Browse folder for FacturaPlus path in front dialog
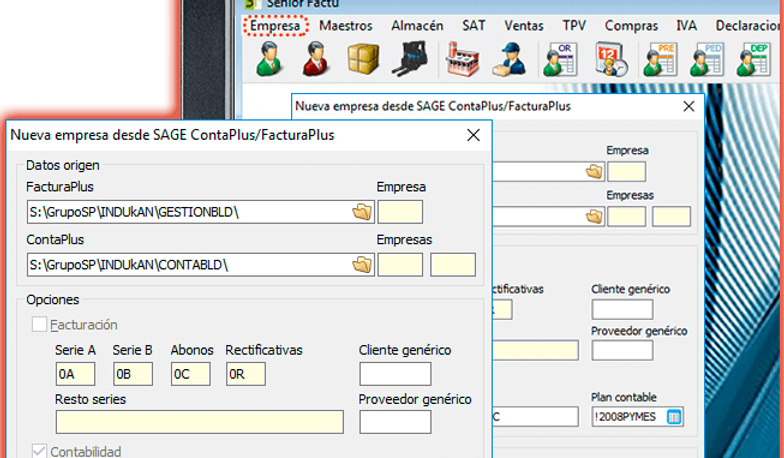The width and height of the screenshot is (784, 458). pos(362,212)
